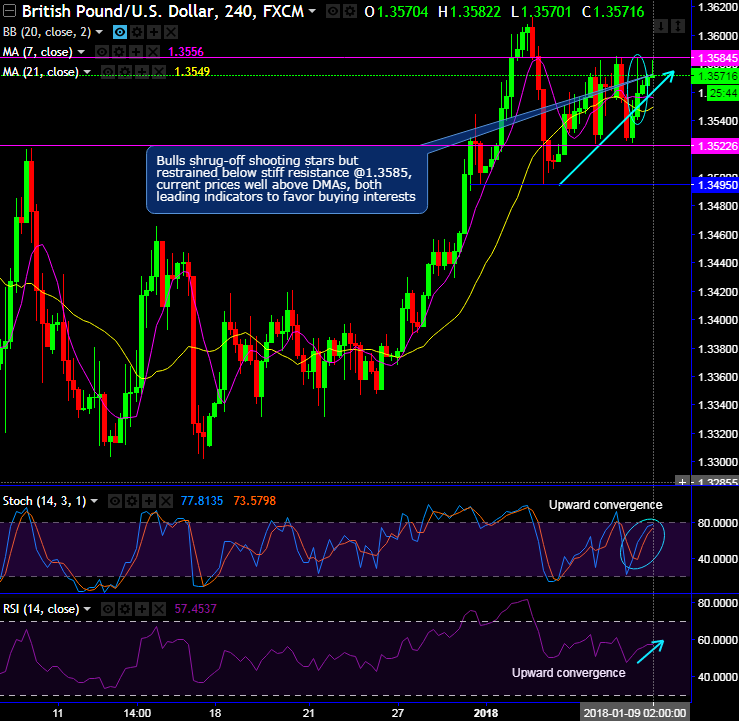This screenshot has height=721, width=739.
Task: Click the maximize-pane double-arrow icon
Action: click(678, 26)
